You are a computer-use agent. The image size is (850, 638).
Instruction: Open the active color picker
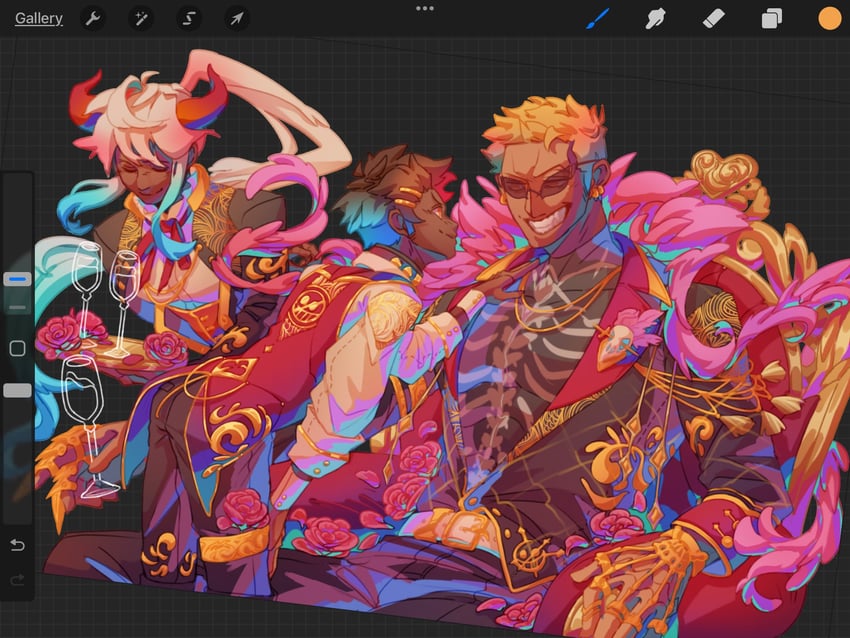click(x=829, y=18)
